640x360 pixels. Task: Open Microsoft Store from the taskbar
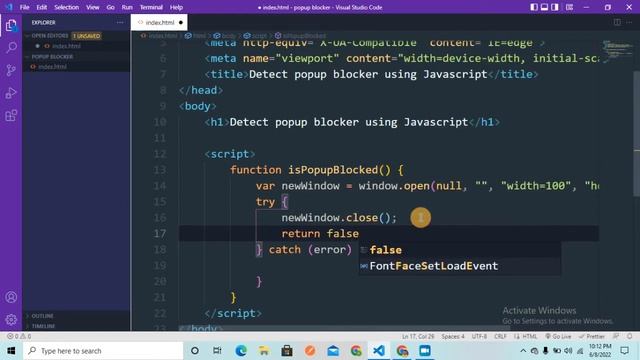click(287, 351)
